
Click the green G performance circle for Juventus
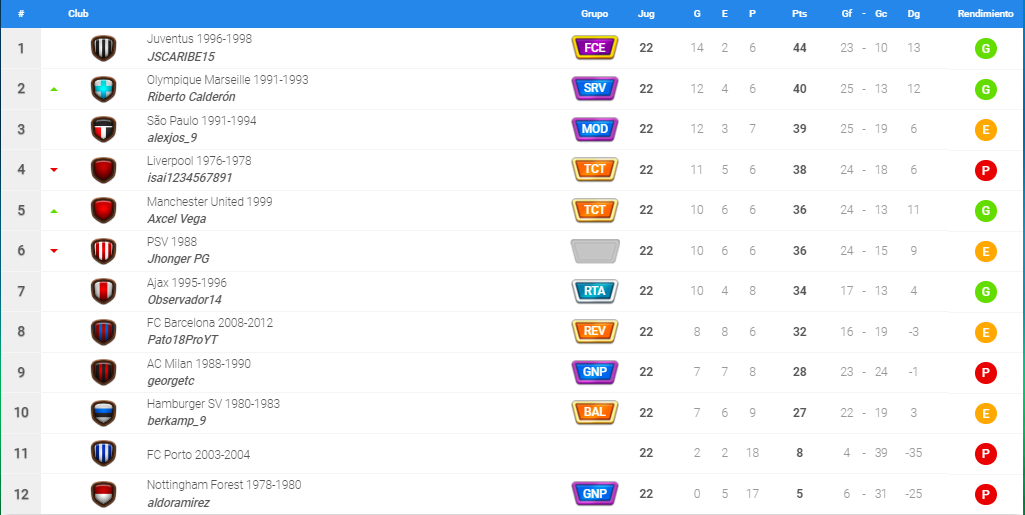point(986,48)
